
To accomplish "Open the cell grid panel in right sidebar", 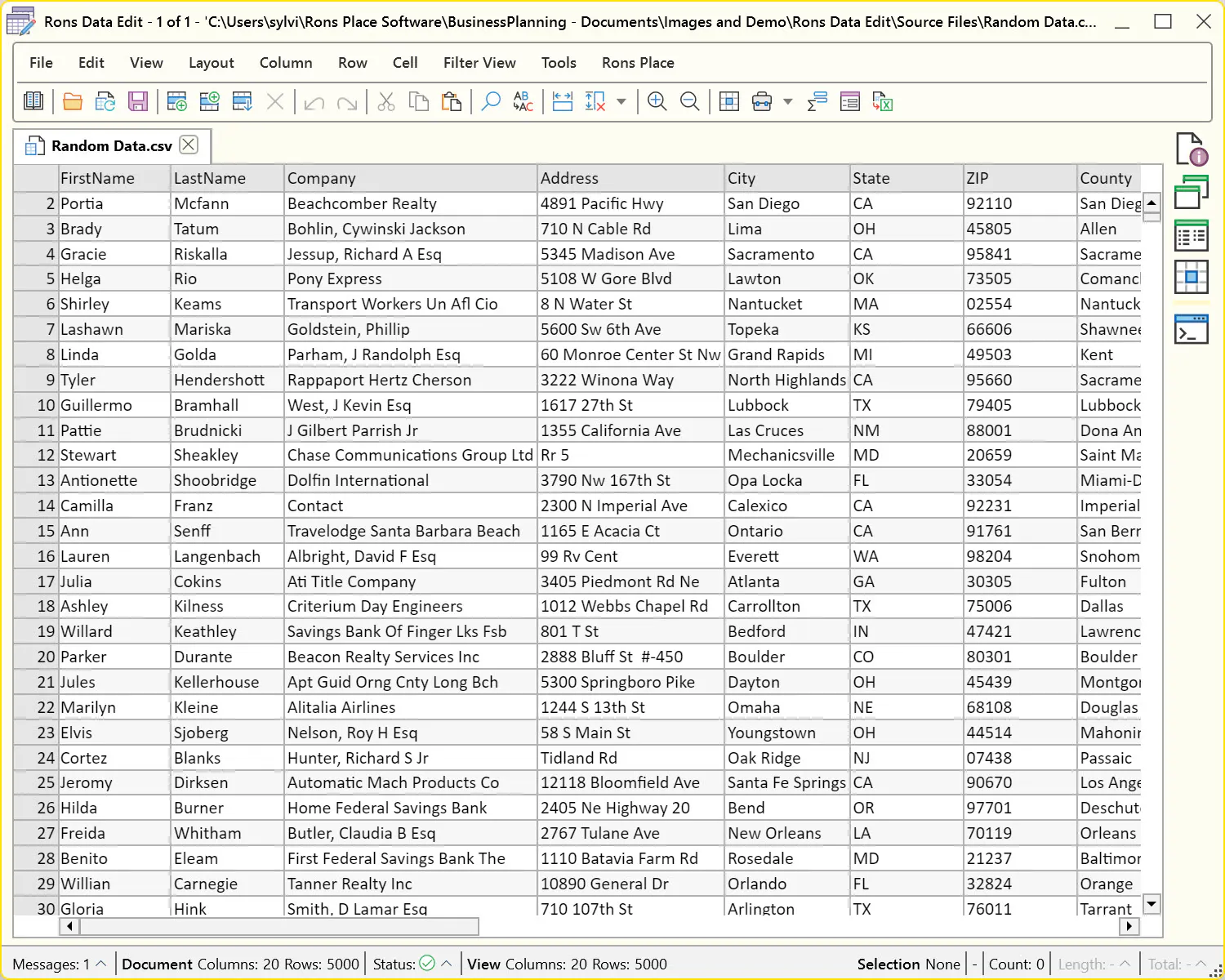I will click(1192, 278).
